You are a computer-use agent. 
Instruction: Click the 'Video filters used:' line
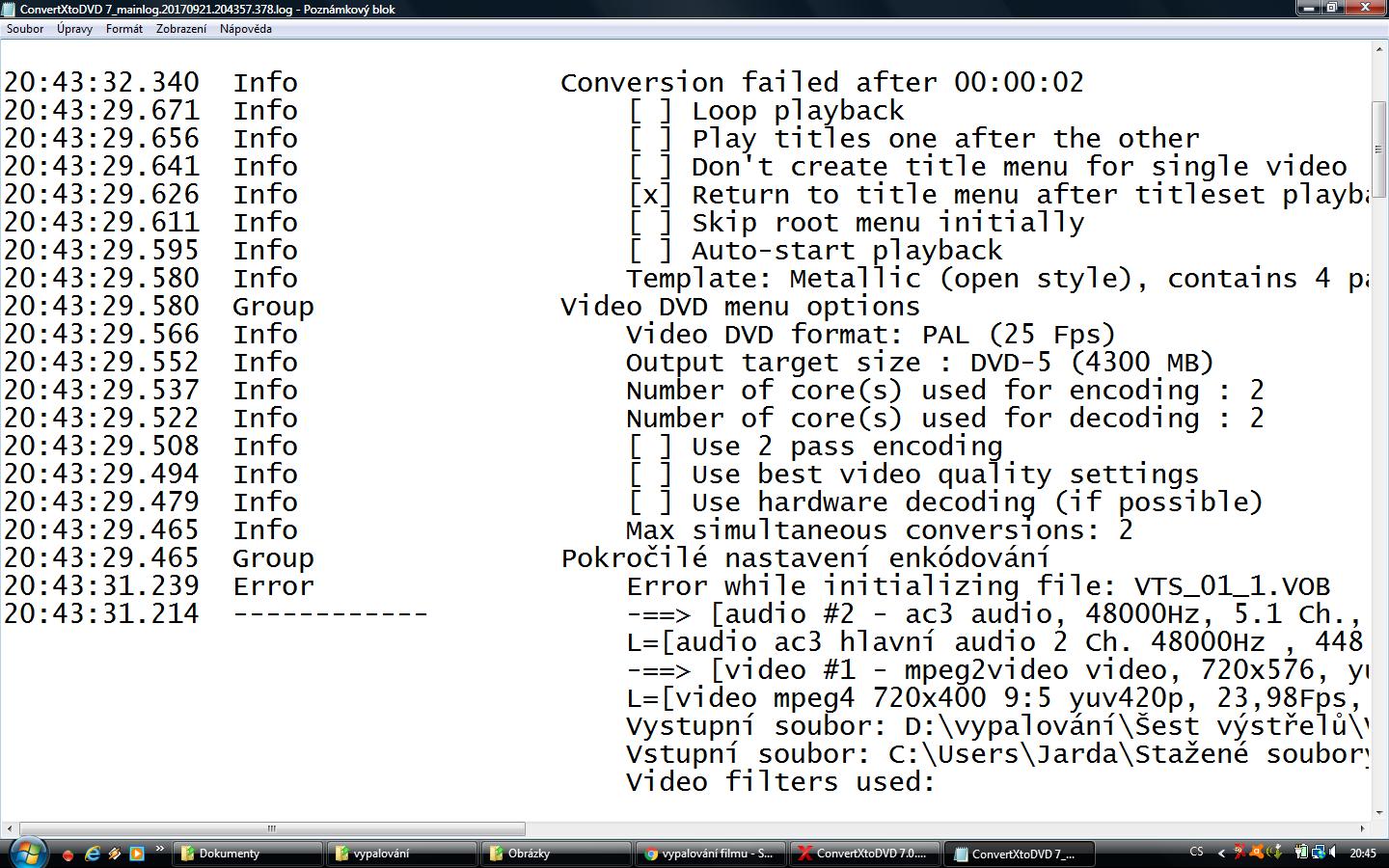(781, 782)
